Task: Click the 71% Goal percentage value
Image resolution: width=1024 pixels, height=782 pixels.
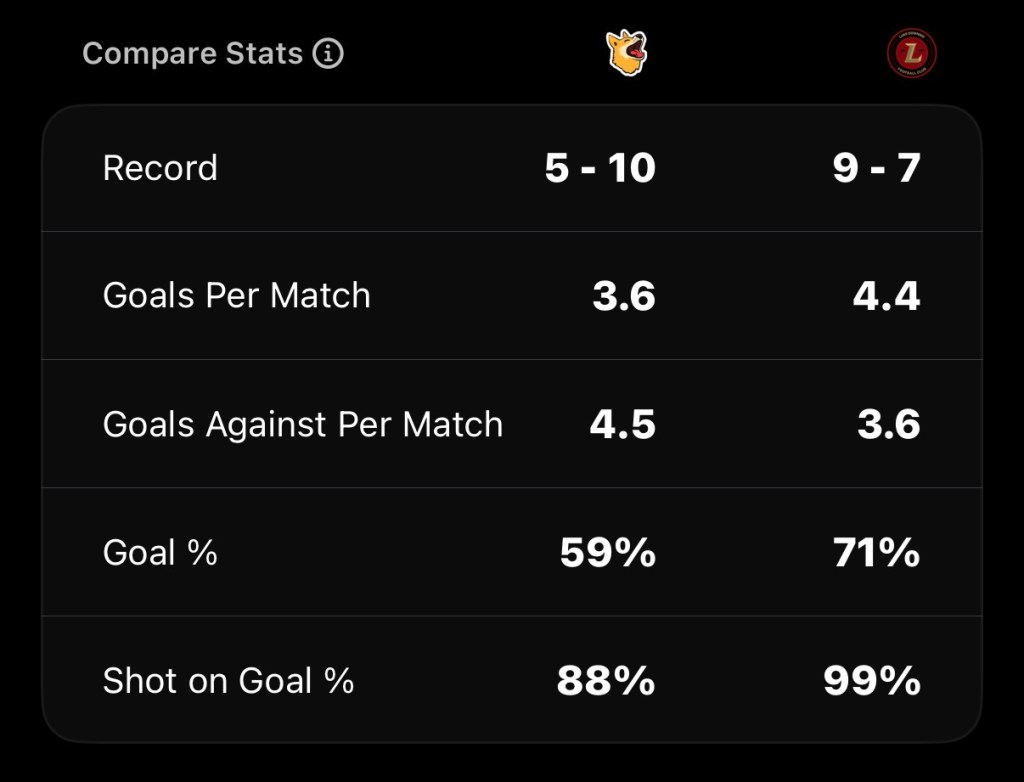Action: pos(876,552)
